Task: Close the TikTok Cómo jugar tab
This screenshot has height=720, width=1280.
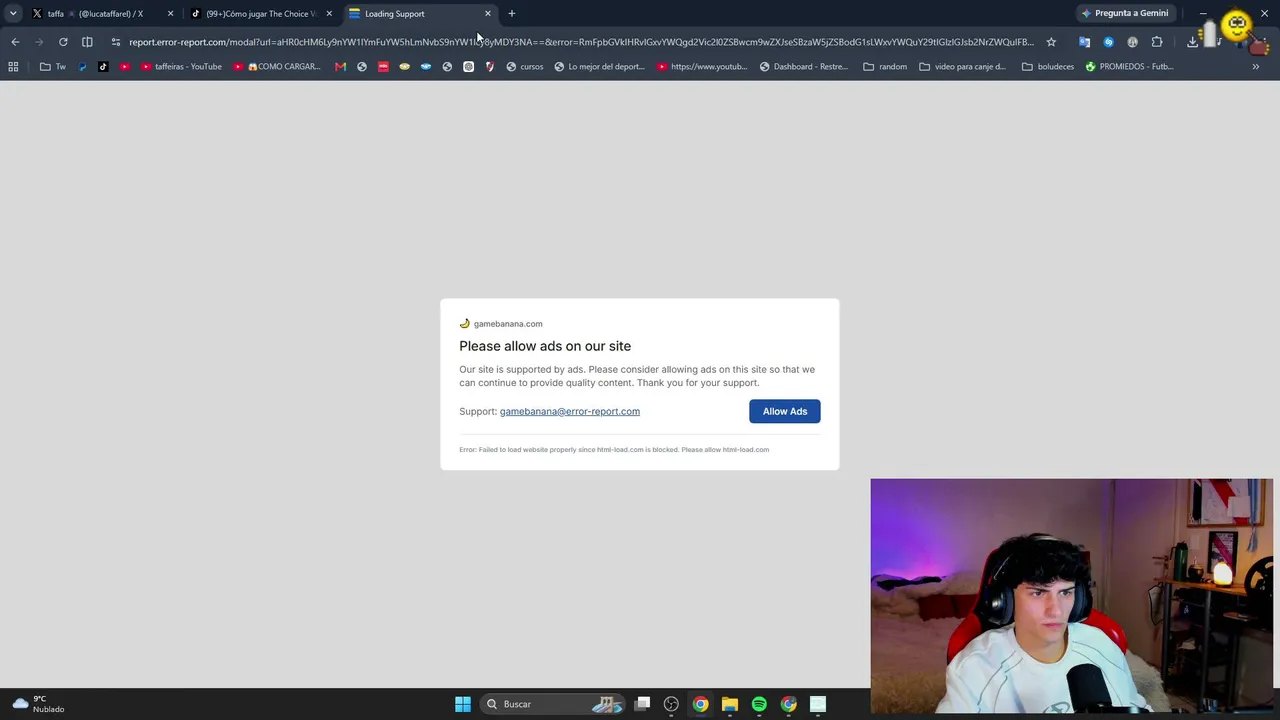Action: (x=329, y=14)
